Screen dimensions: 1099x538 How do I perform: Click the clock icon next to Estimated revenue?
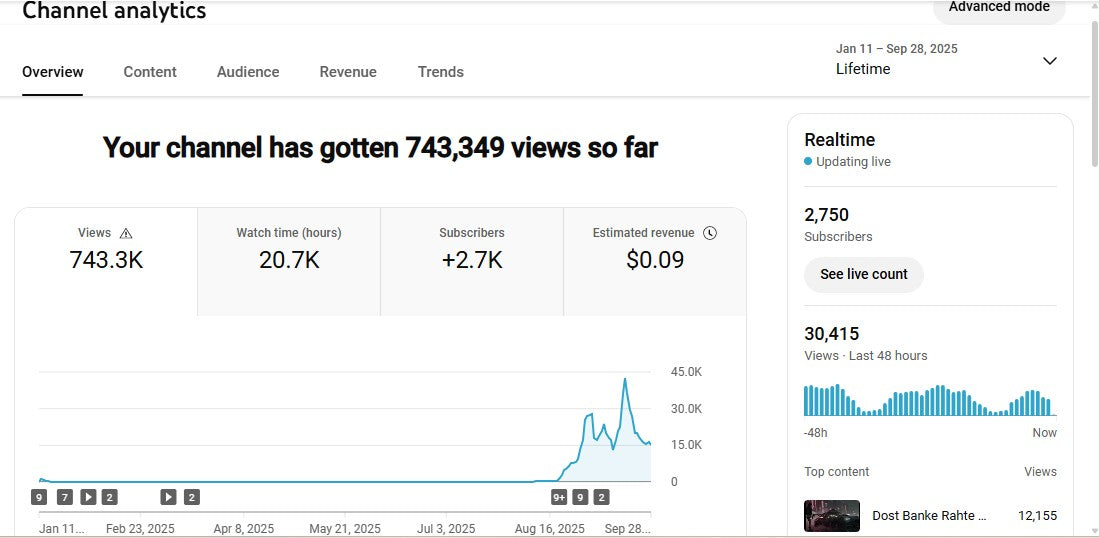[710, 233]
